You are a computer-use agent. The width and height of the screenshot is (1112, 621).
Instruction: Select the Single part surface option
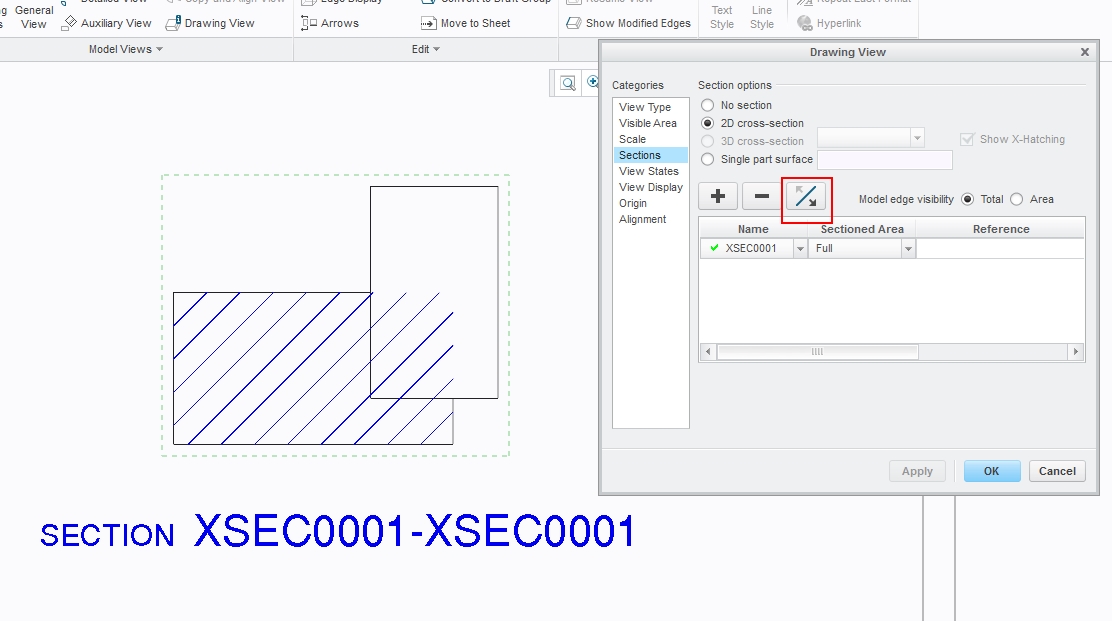pos(707,160)
